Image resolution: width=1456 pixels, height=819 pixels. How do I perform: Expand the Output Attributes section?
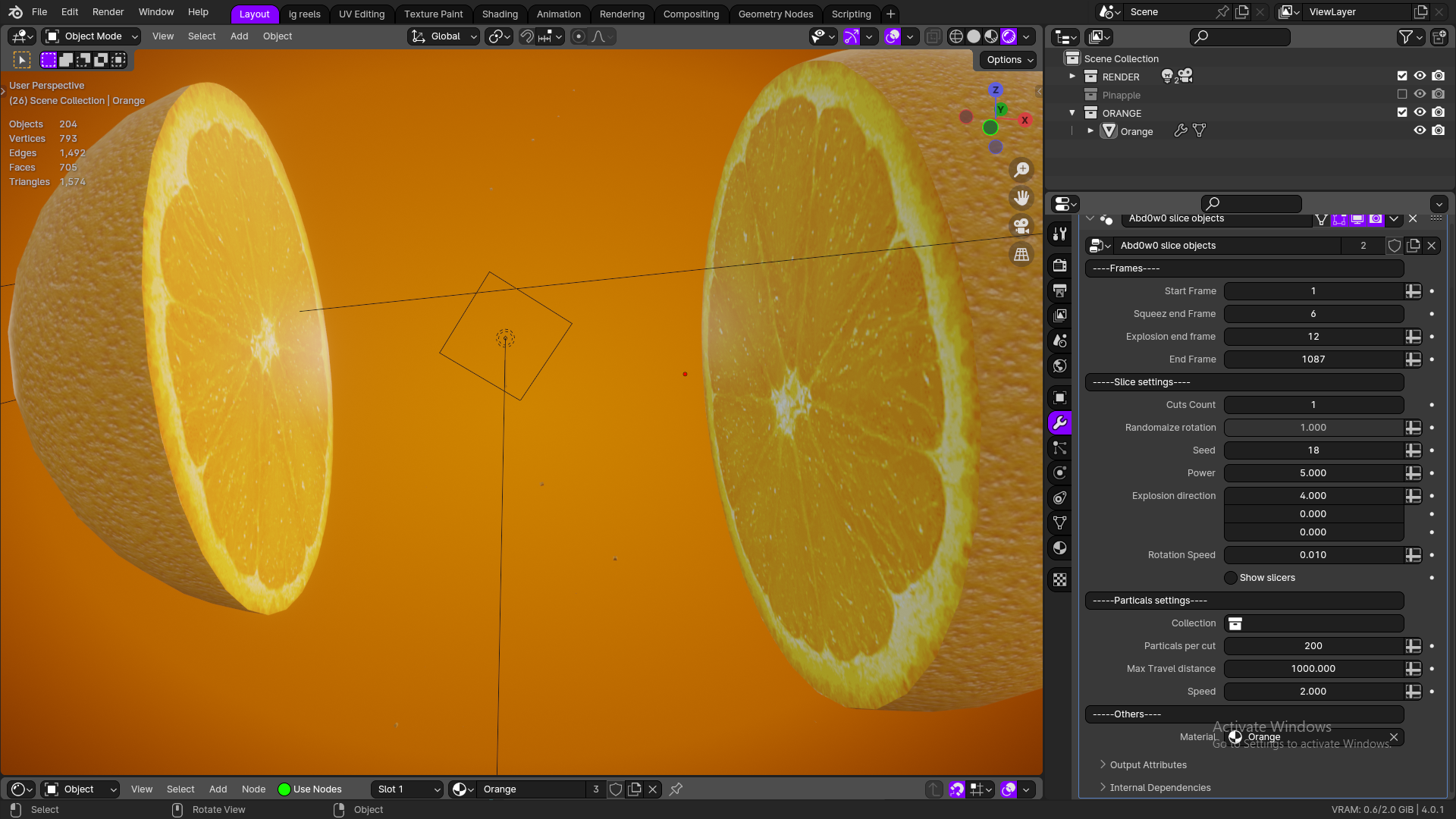pyautogui.click(x=1147, y=764)
